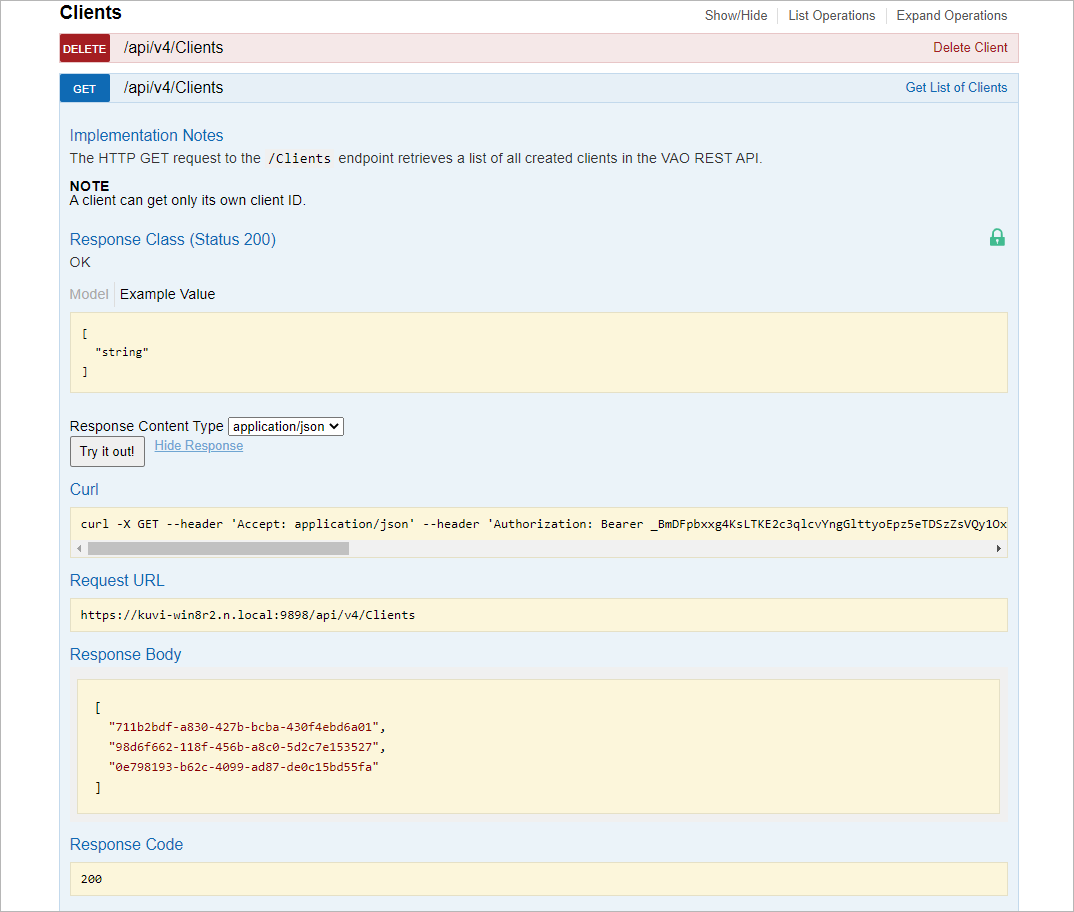The width and height of the screenshot is (1074, 912).
Task: Click the blue GET method badge
Action: click(x=85, y=88)
